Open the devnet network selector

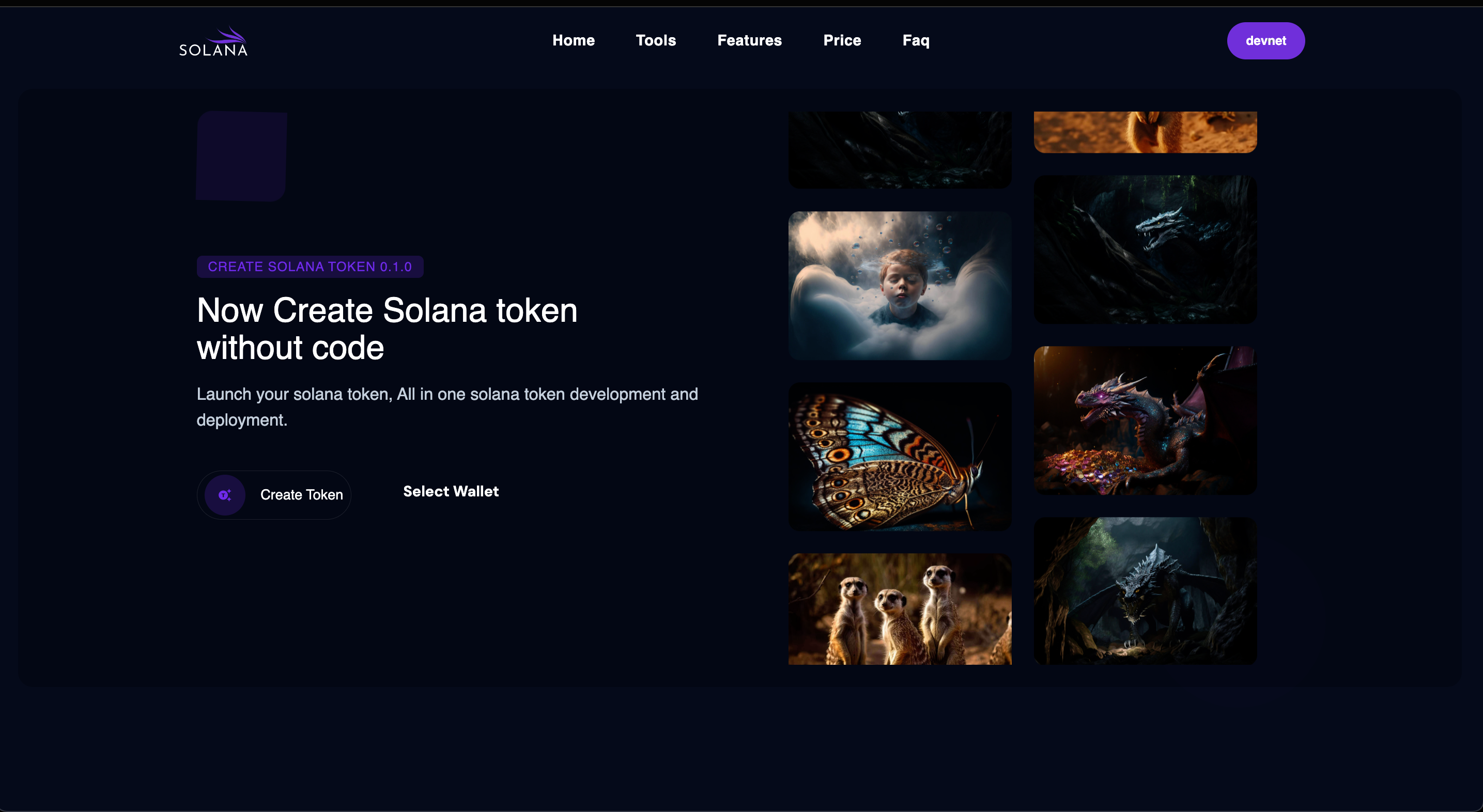pos(1265,40)
